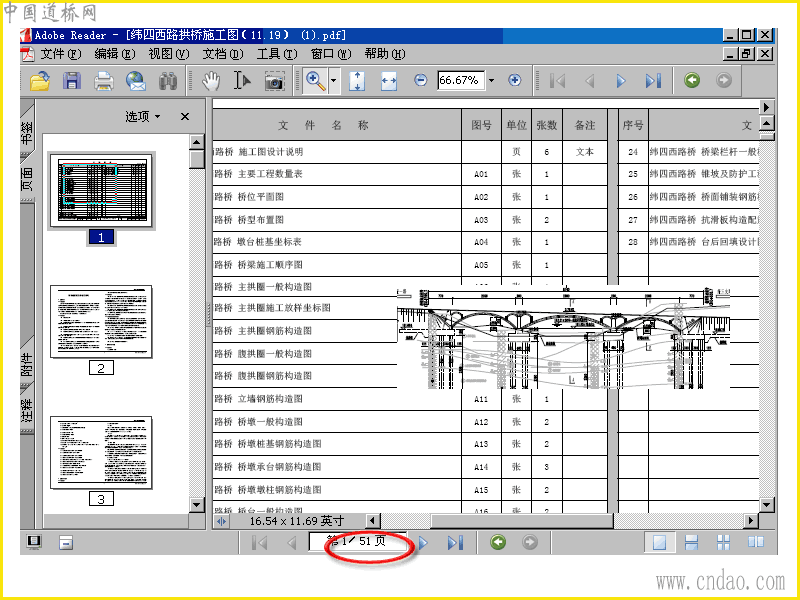Screen dimensions: 800x600
Task: Open the 视图(V) menu
Action: [x=169, y=54]
